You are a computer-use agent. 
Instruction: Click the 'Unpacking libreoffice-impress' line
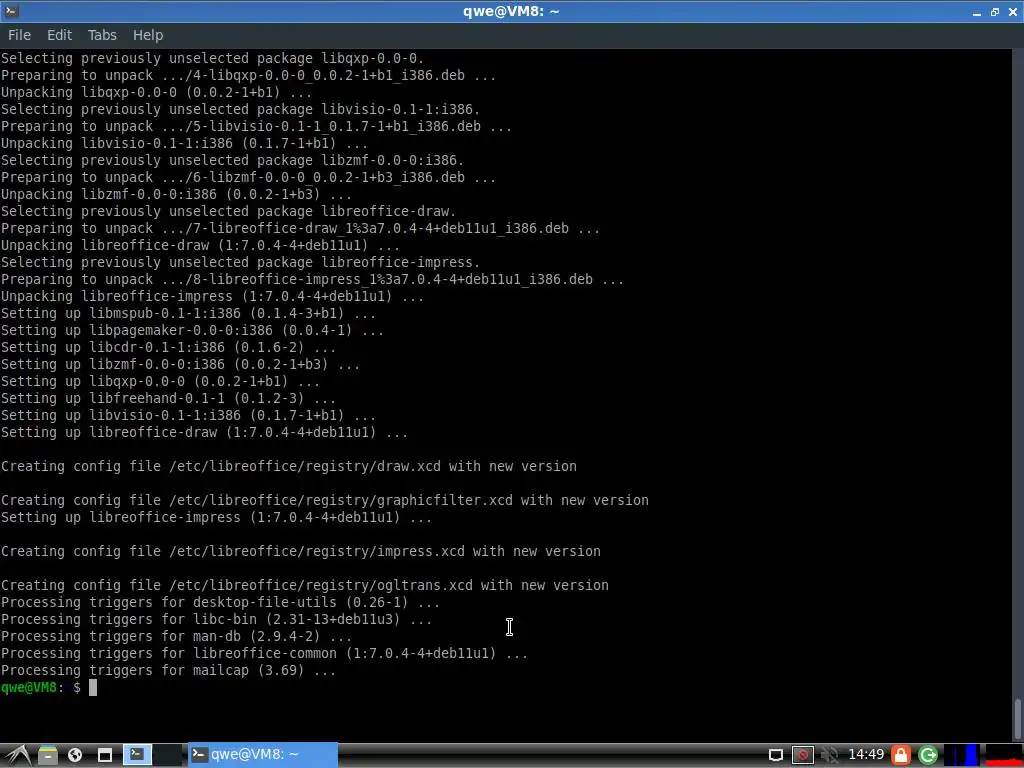coord(212,297)
